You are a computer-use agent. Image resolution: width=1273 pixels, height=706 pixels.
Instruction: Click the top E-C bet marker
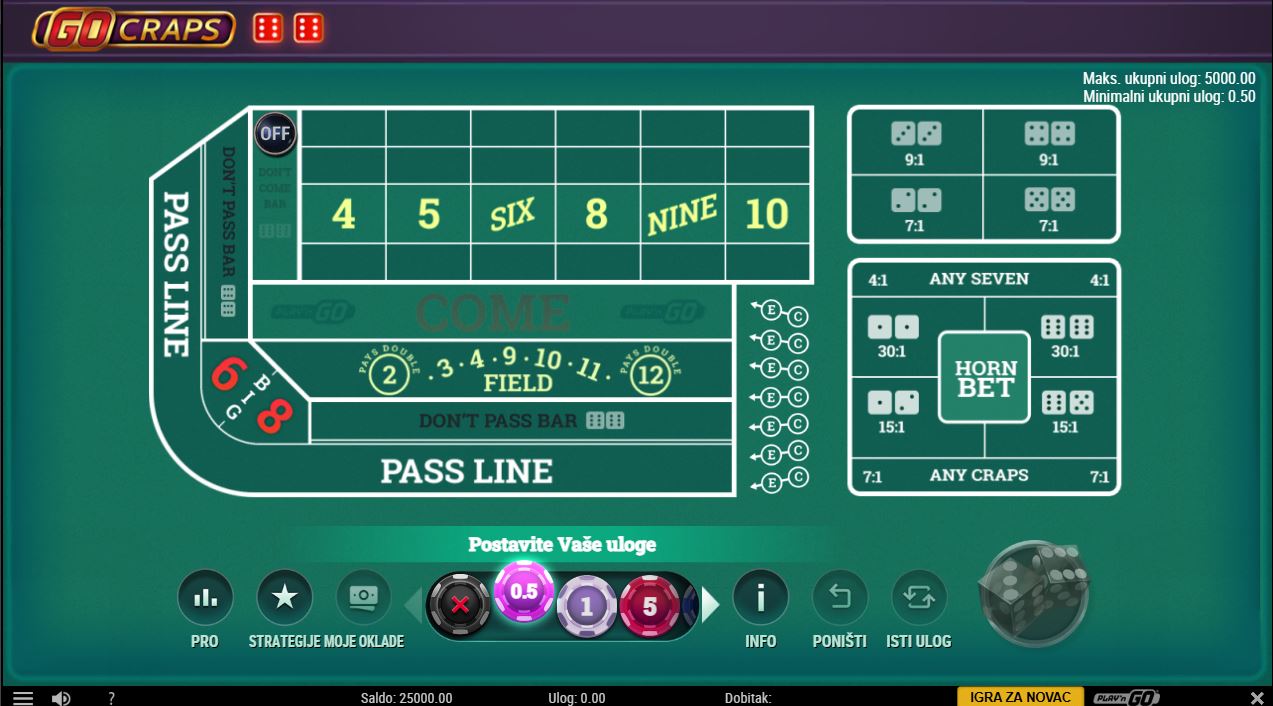tap(780, 312)
